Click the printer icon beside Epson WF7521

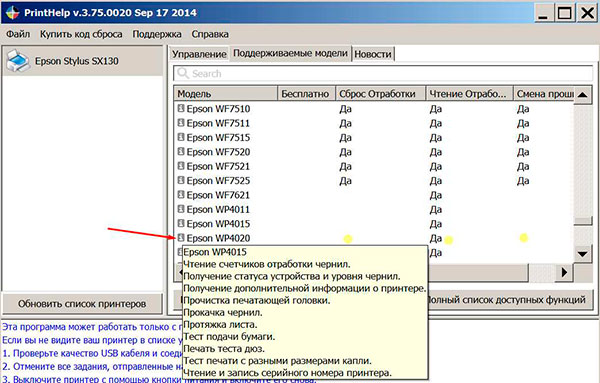click(x=181, y=166)
